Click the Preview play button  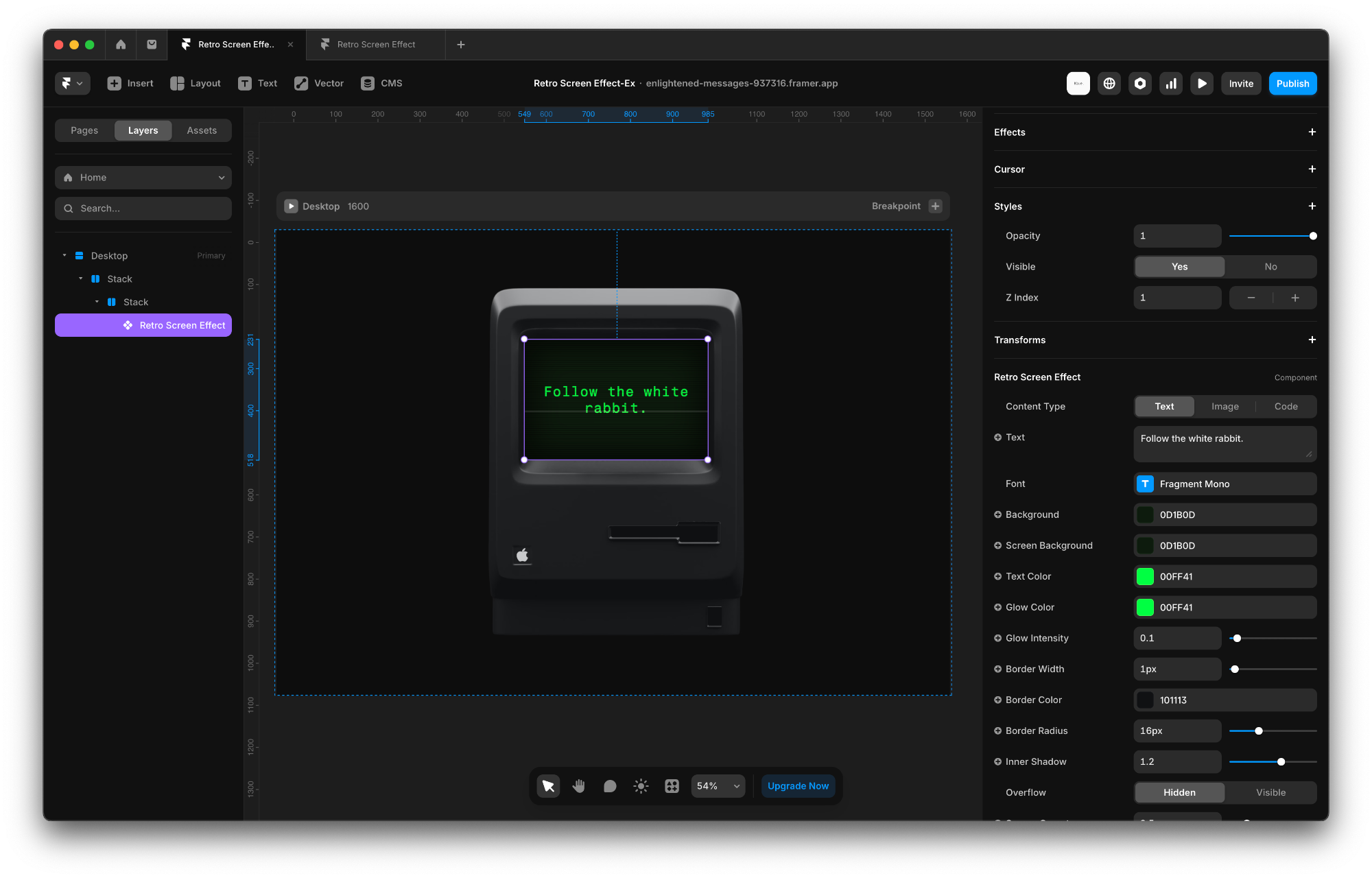(x=1202, y=83)
